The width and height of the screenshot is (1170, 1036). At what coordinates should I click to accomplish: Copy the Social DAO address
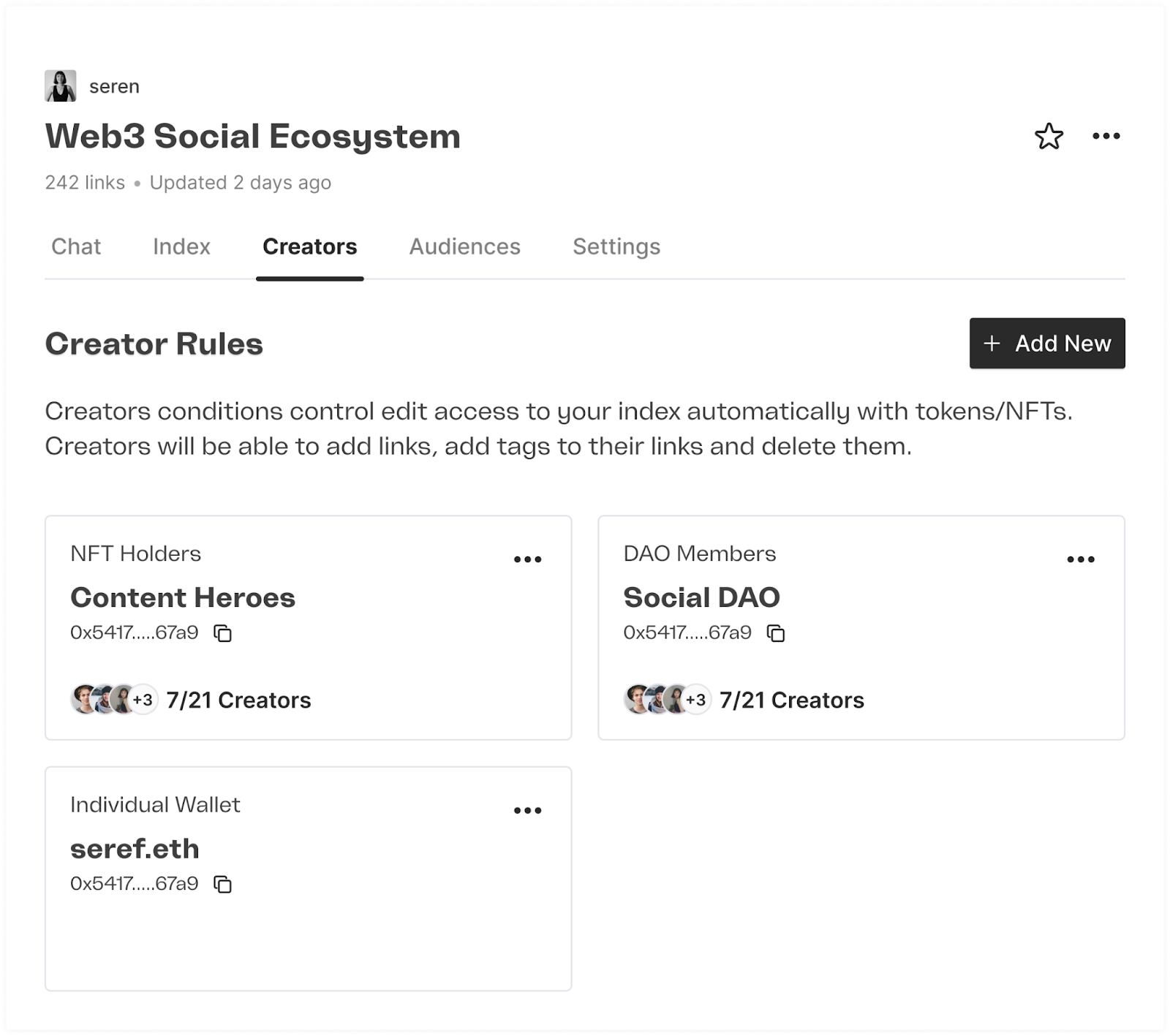tap(776, 633)
